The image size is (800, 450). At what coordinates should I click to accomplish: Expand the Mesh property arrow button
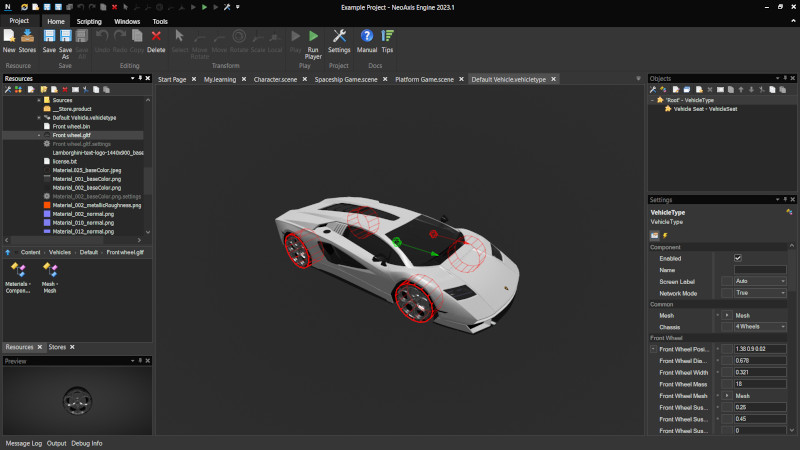click(x=728, y=315)
